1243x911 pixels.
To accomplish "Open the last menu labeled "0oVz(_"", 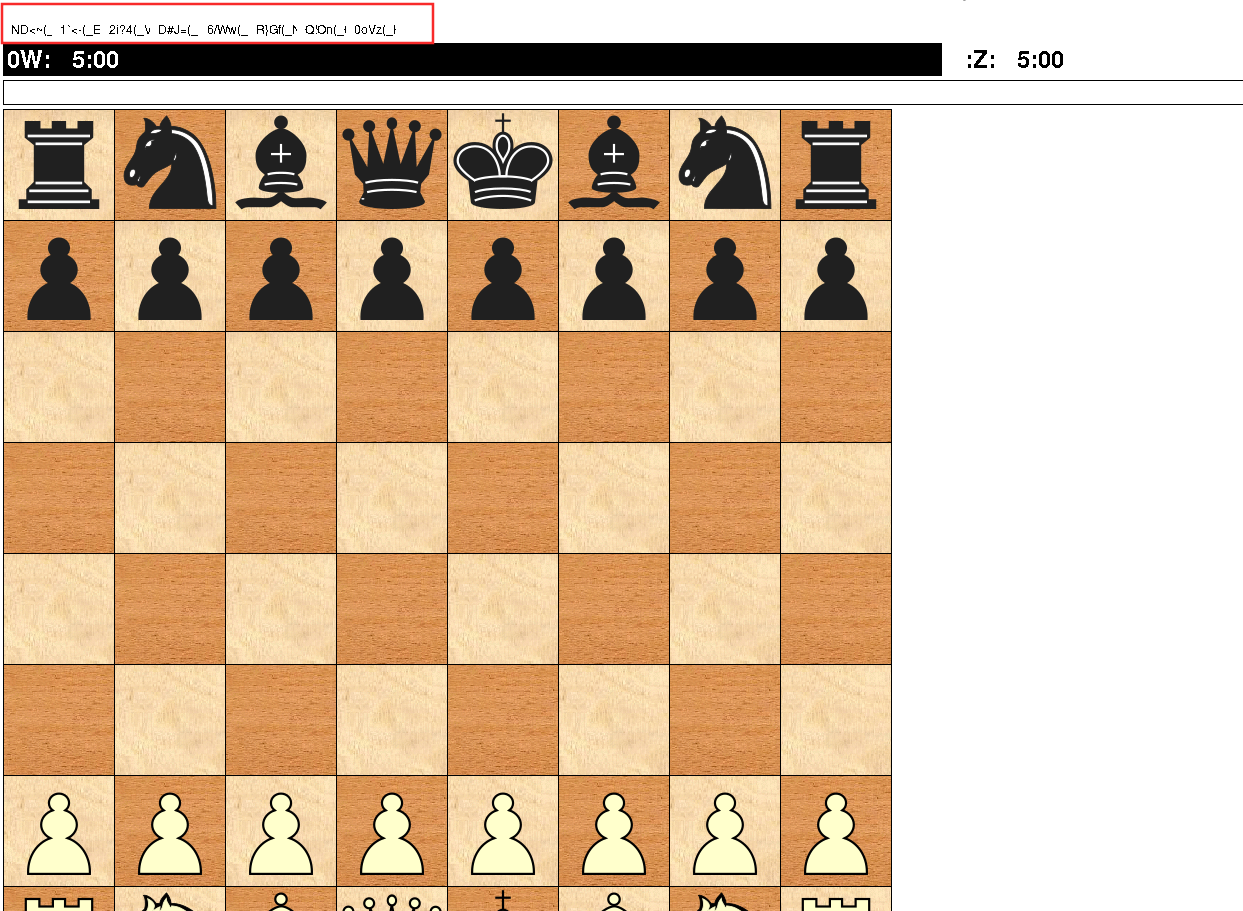I will click(x=374, y=30).
